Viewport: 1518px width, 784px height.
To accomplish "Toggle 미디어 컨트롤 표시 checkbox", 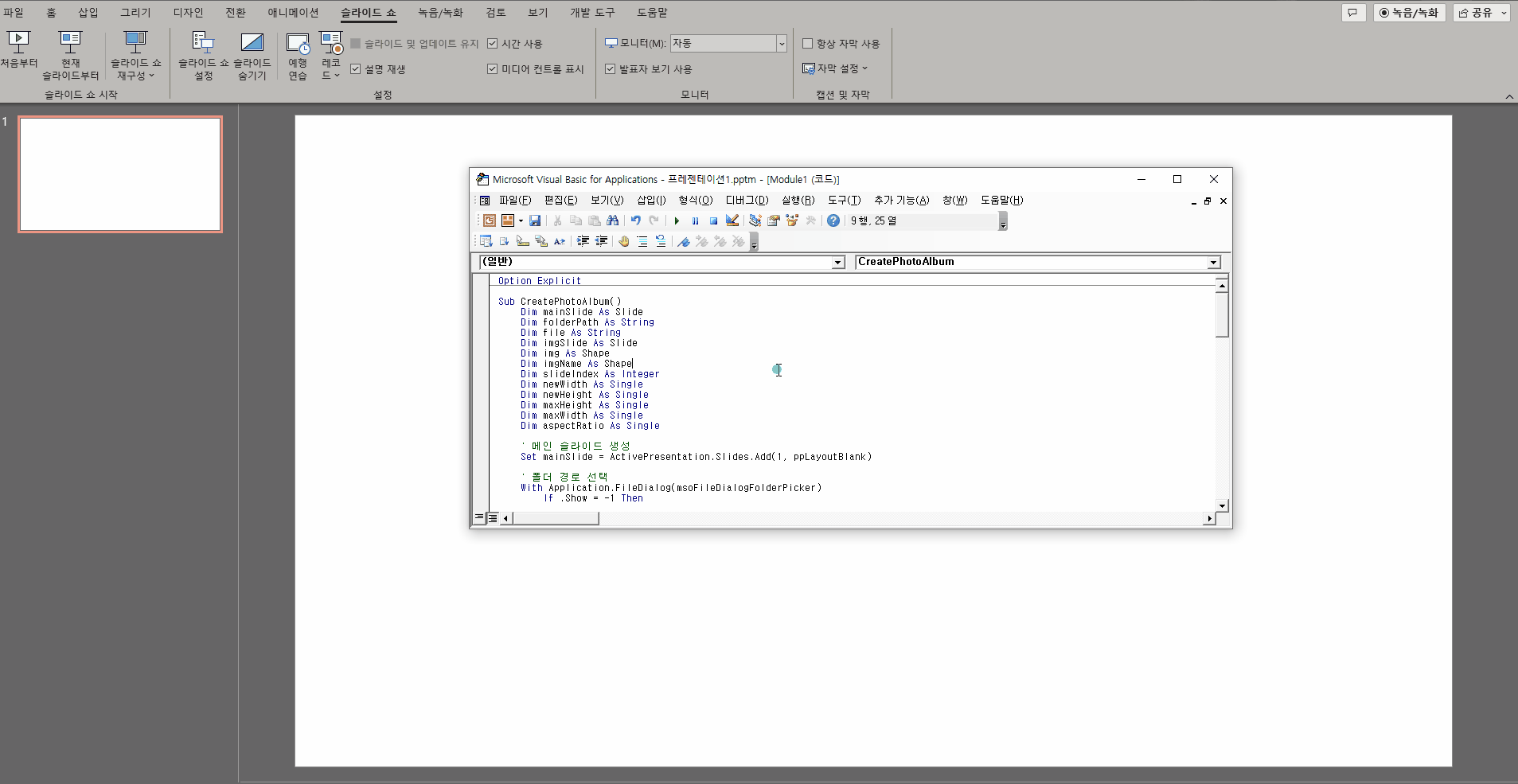I will [492, 69].
